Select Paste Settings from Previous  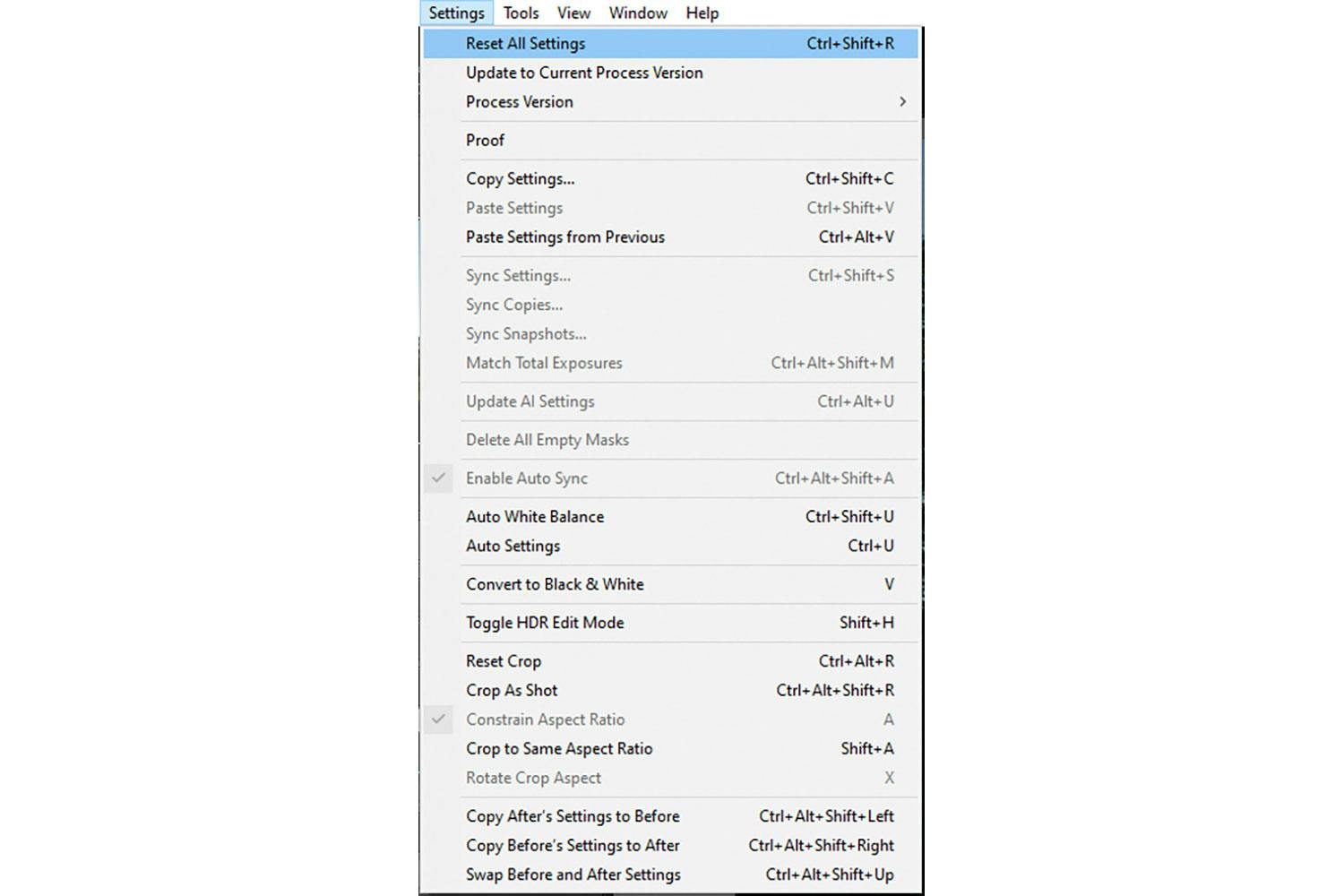(x=564, y=237)
